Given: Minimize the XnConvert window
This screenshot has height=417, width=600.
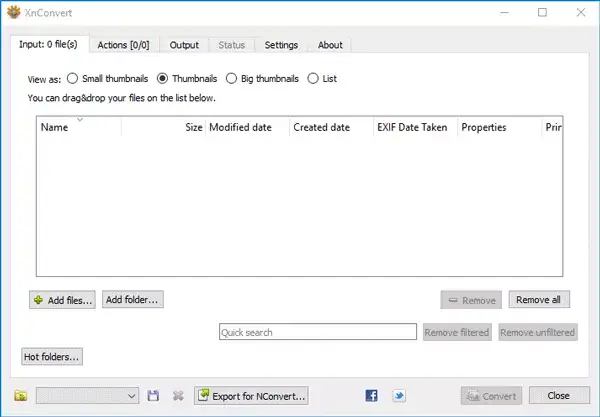Looking at the screenshot, I should click(x=505, y=12).
